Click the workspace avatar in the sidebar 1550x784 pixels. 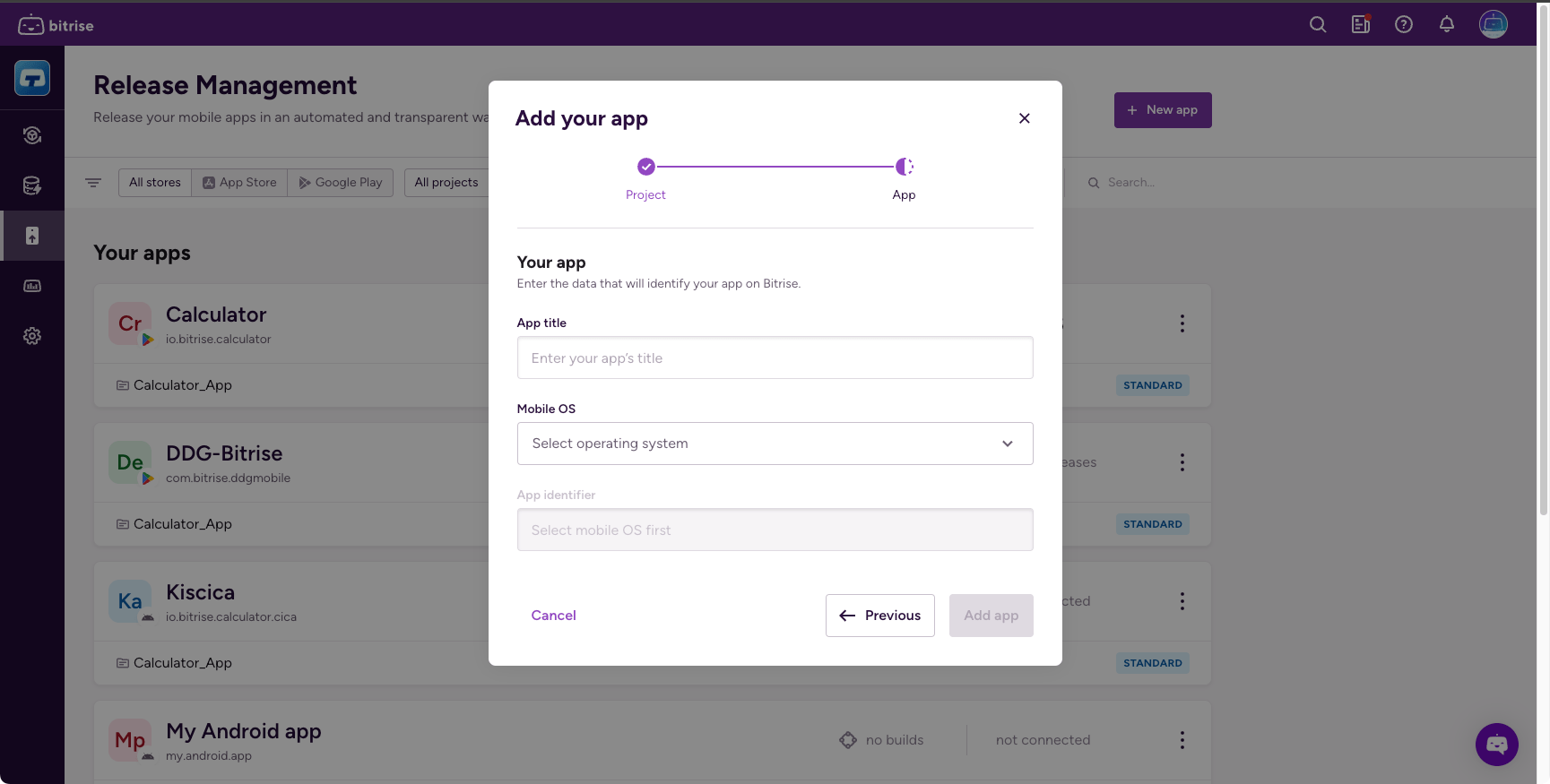pos(32,78)
